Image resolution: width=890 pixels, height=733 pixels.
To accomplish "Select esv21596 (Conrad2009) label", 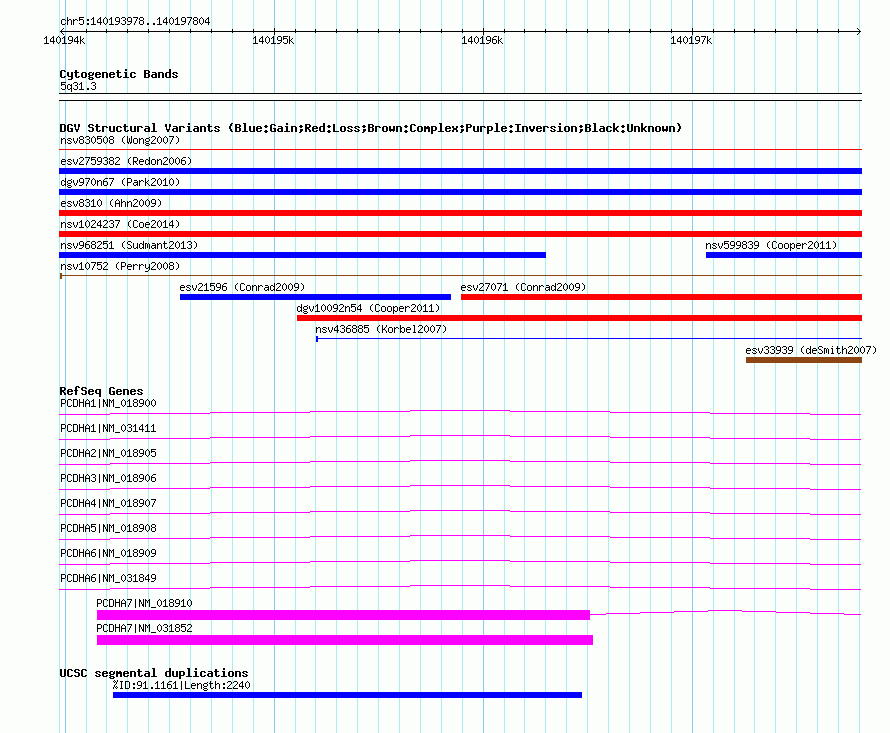I will tap(242, 287).
